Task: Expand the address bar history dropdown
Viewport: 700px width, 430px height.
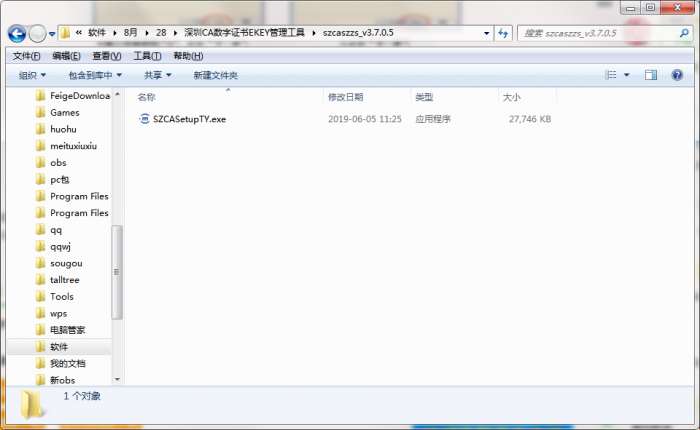Action: coord(487,33)
